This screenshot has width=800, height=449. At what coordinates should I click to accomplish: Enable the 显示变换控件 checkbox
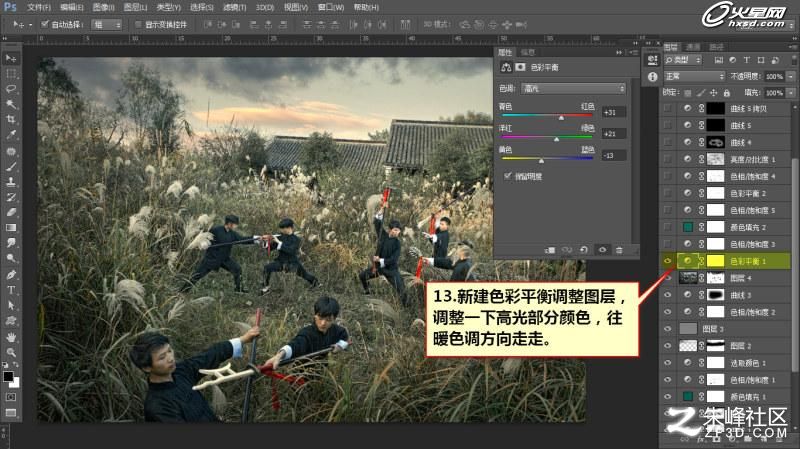point(138,24)
